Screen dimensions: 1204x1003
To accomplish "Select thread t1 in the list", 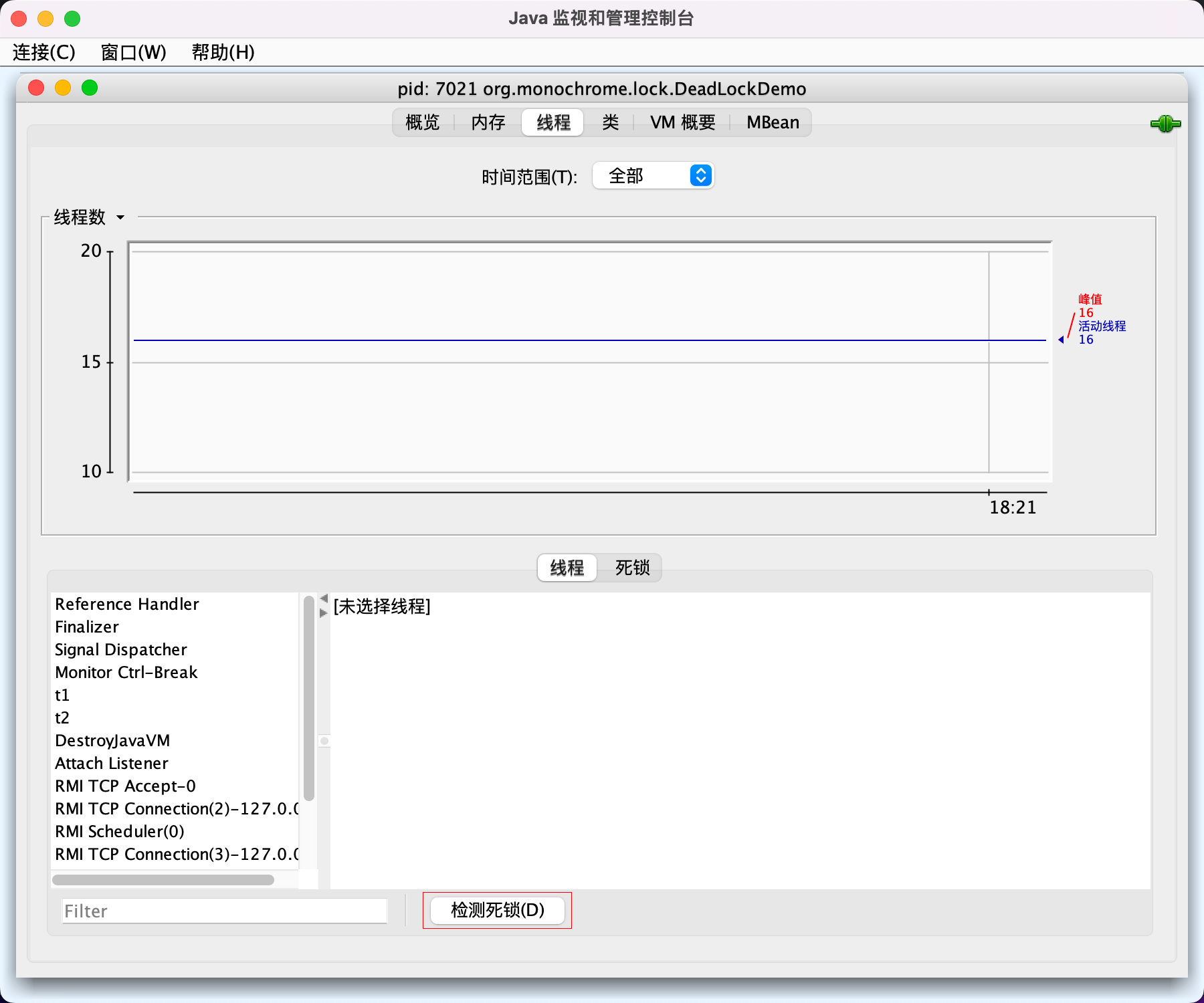I will [x=175, y=695].
